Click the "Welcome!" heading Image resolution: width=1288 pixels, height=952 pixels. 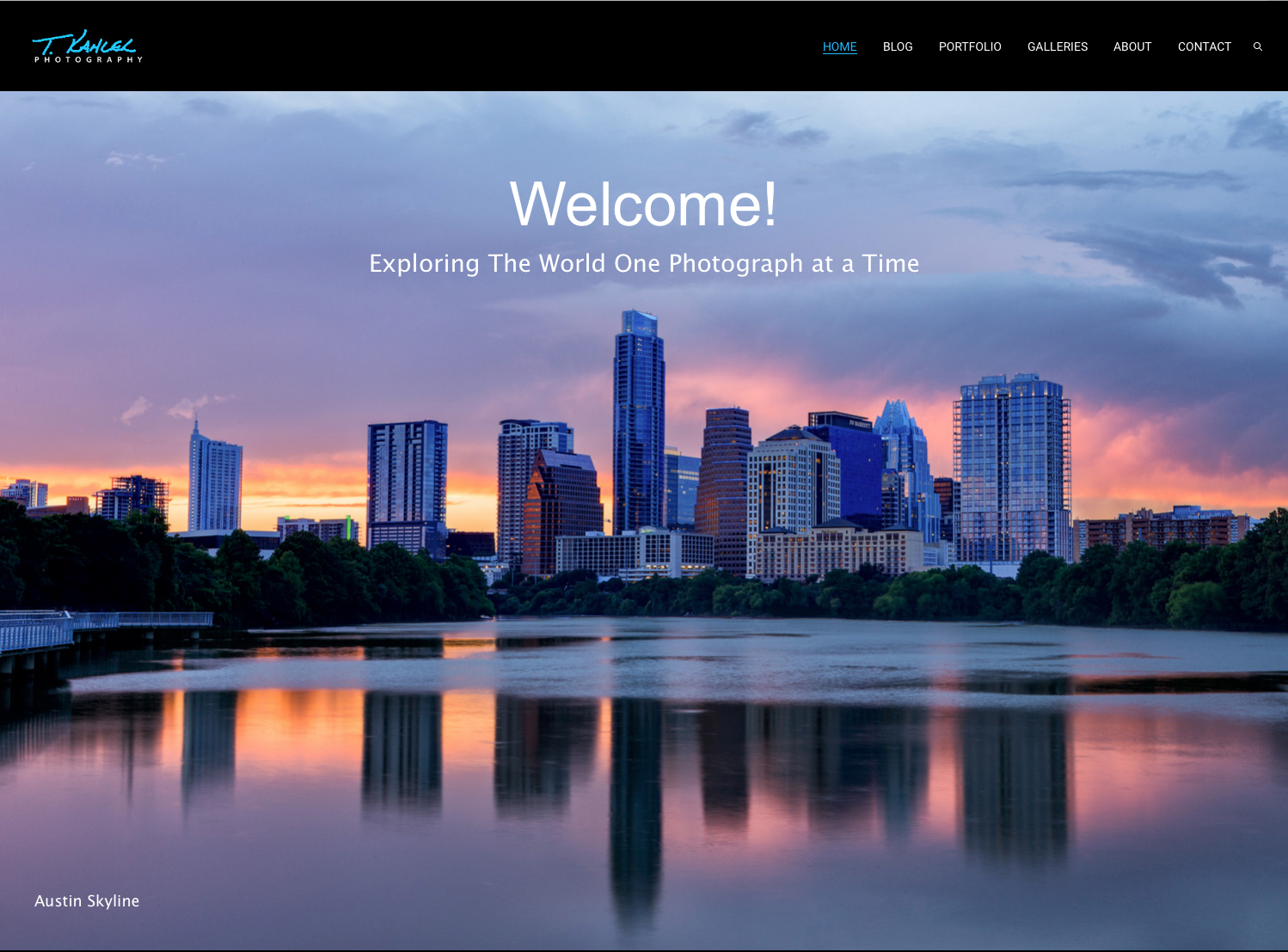click(643, 205)
